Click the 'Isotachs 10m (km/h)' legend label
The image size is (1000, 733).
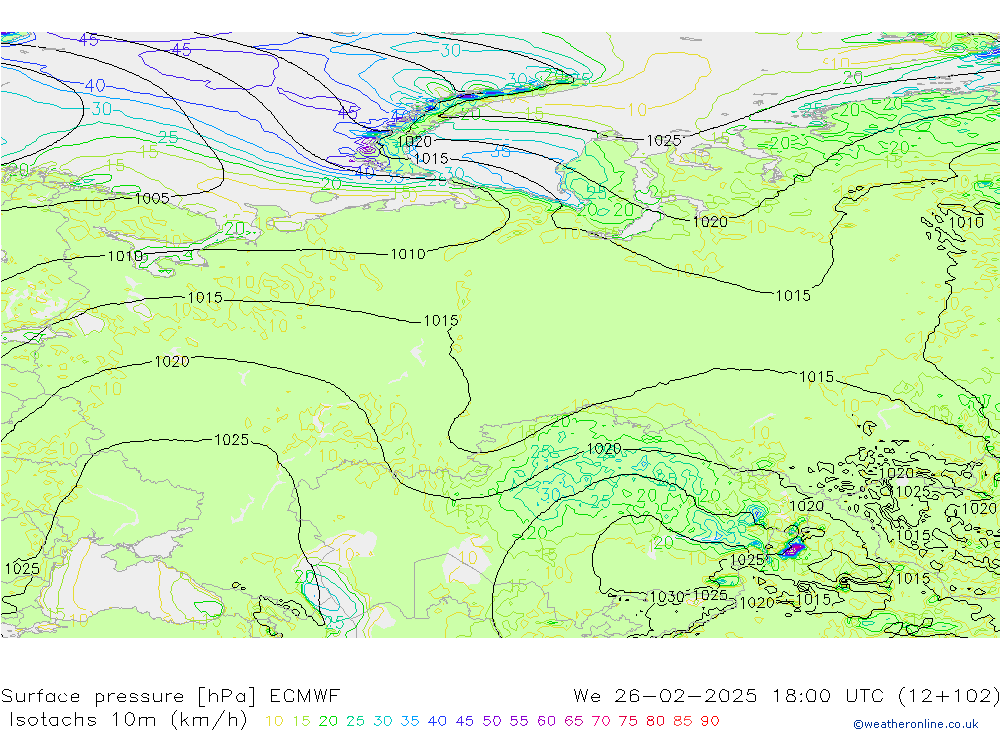128,720
